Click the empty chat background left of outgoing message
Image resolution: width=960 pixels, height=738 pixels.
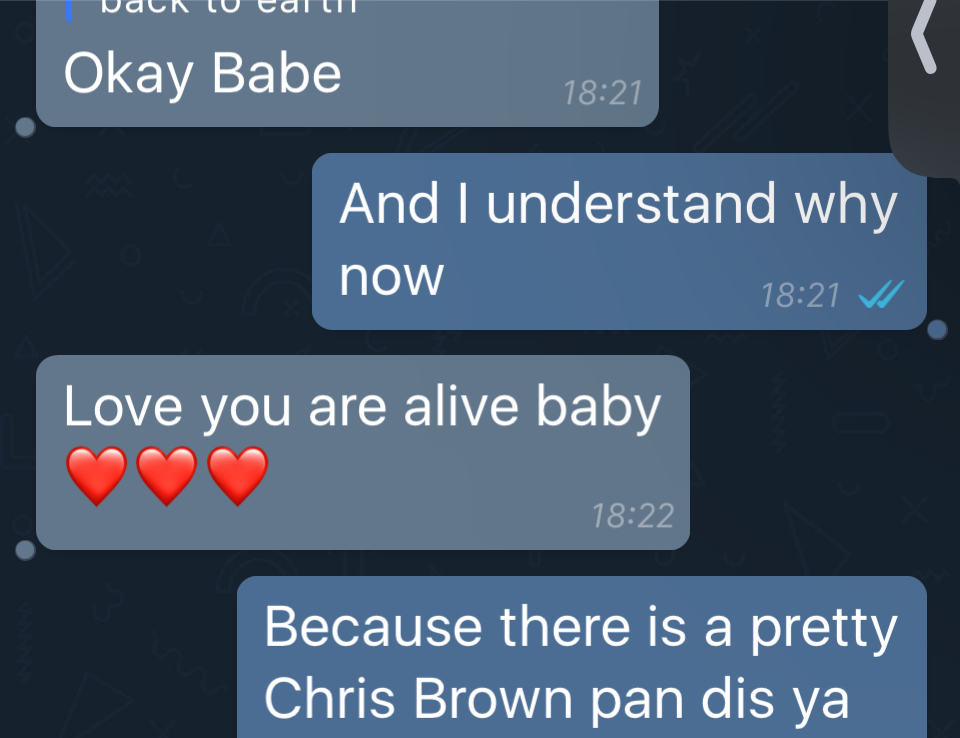[153, 245]
